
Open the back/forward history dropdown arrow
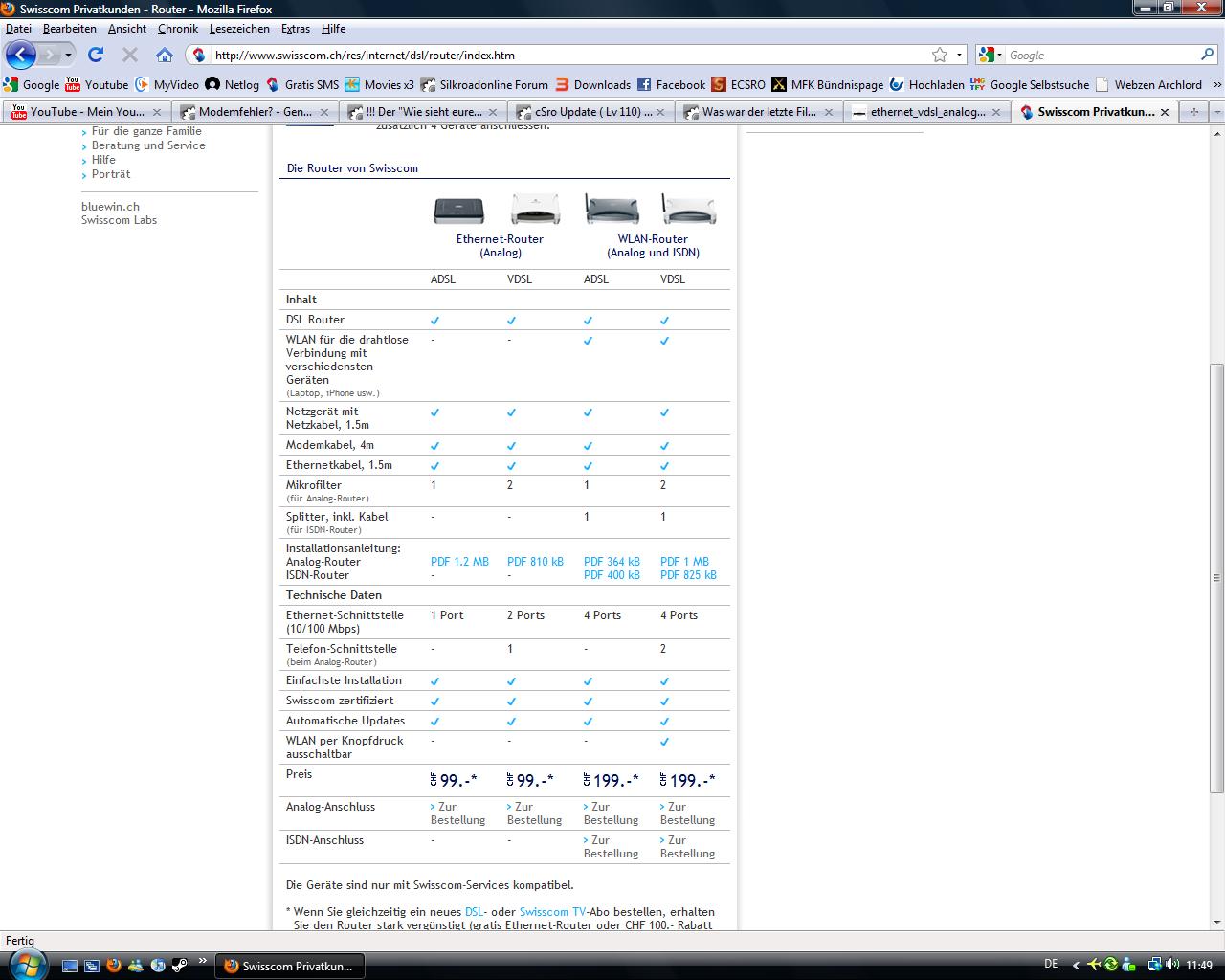(68, 55)
